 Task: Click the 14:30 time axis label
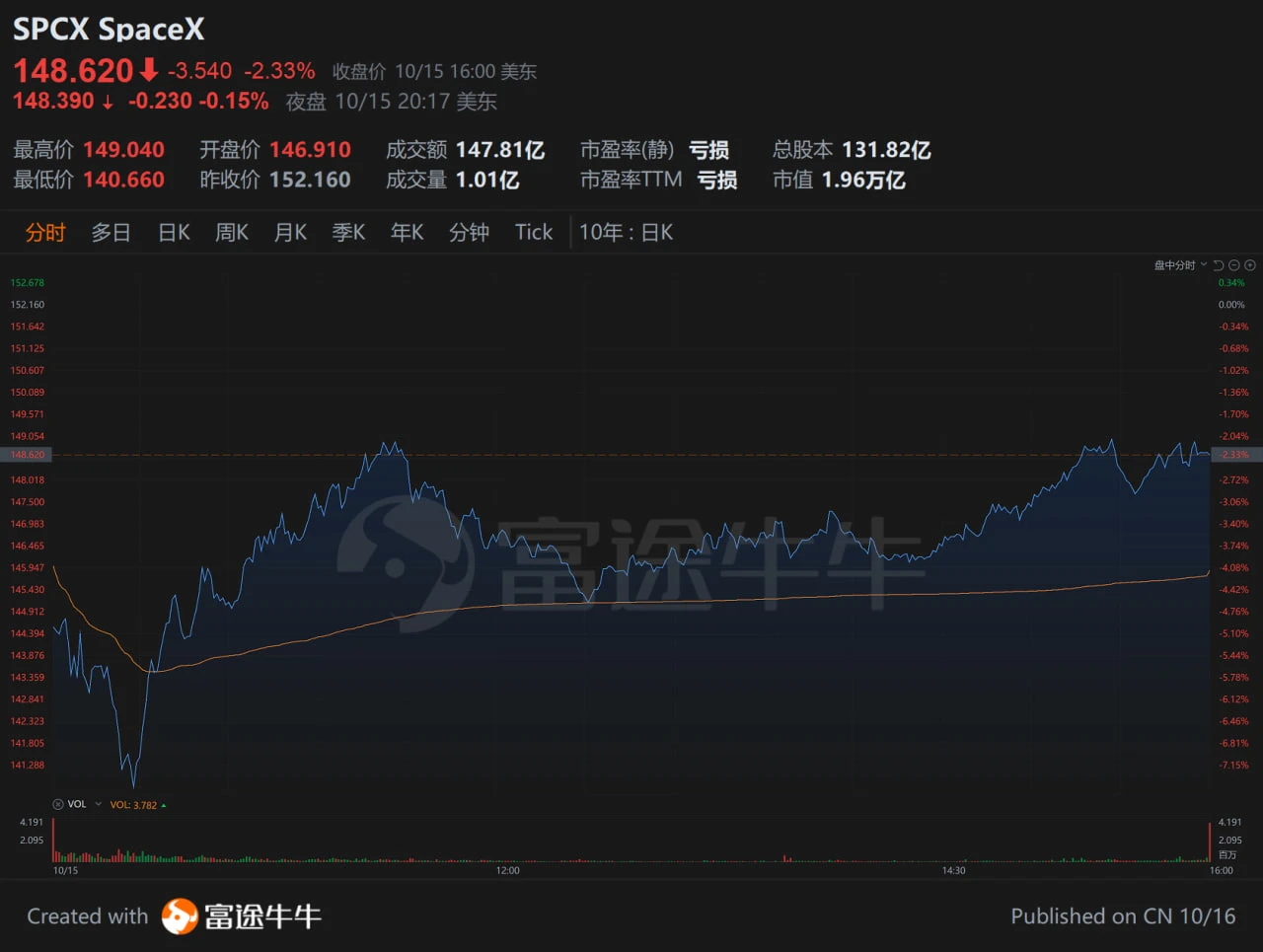click(953, 870)
